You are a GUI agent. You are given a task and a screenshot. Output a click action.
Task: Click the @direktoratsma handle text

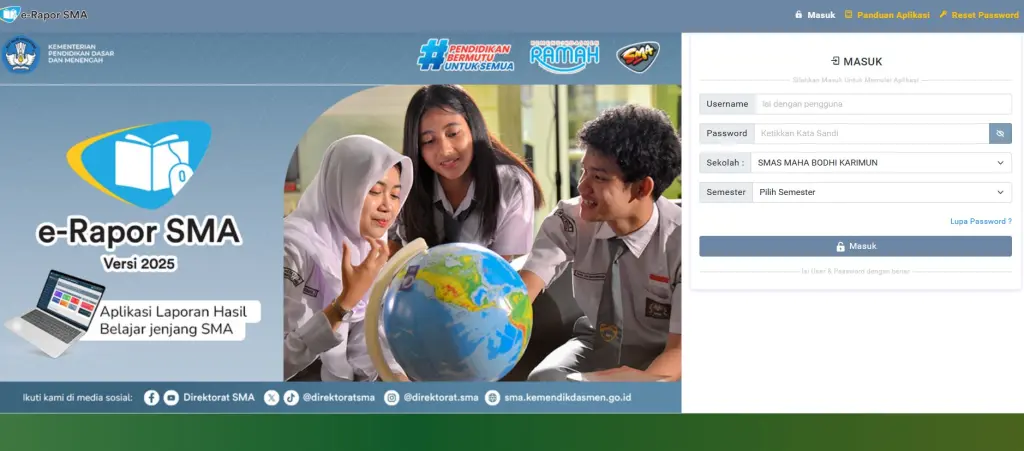point(339,397)
